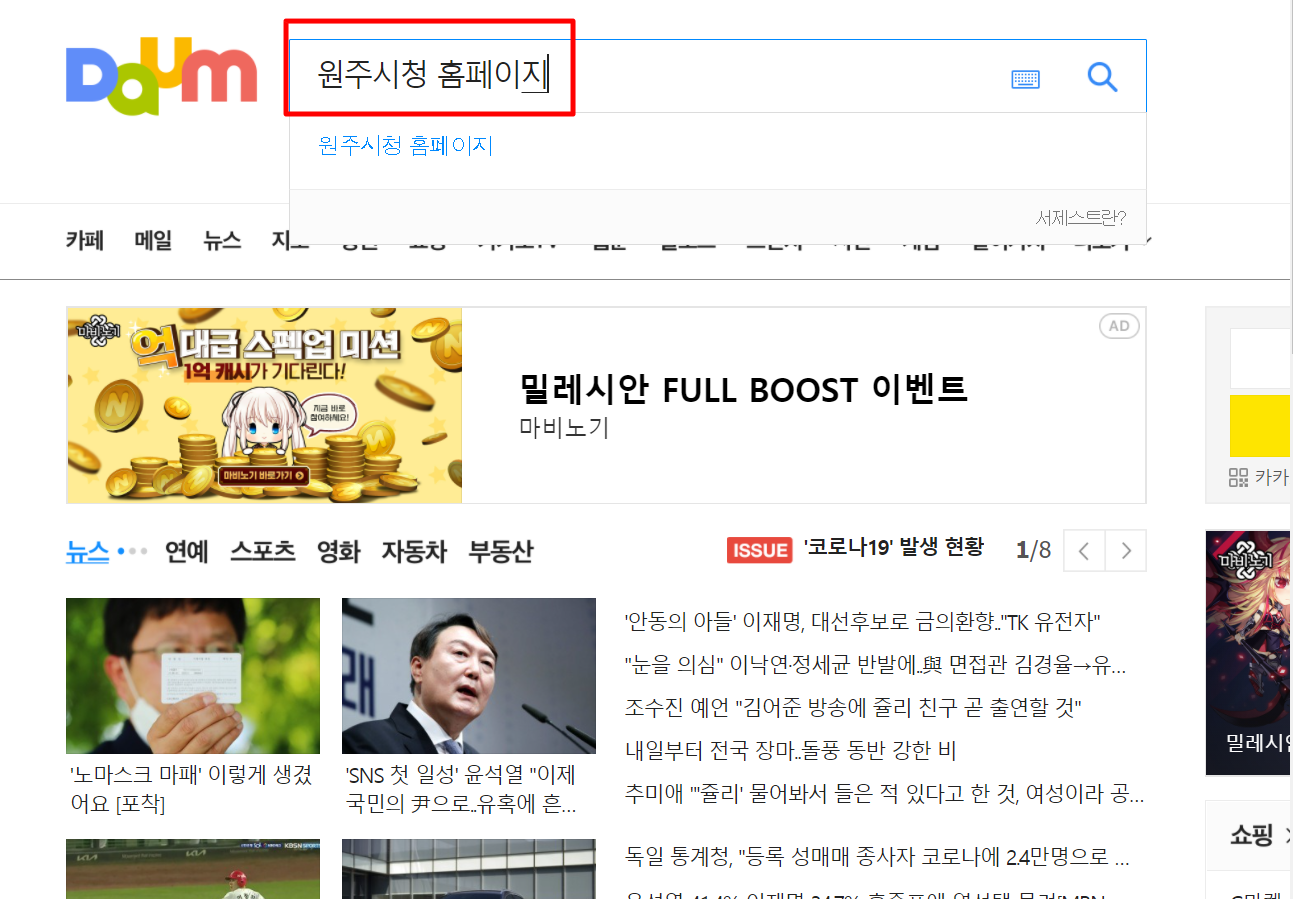Open headline 독일 통계청 등록 성매매 종사자

point(878,857)
